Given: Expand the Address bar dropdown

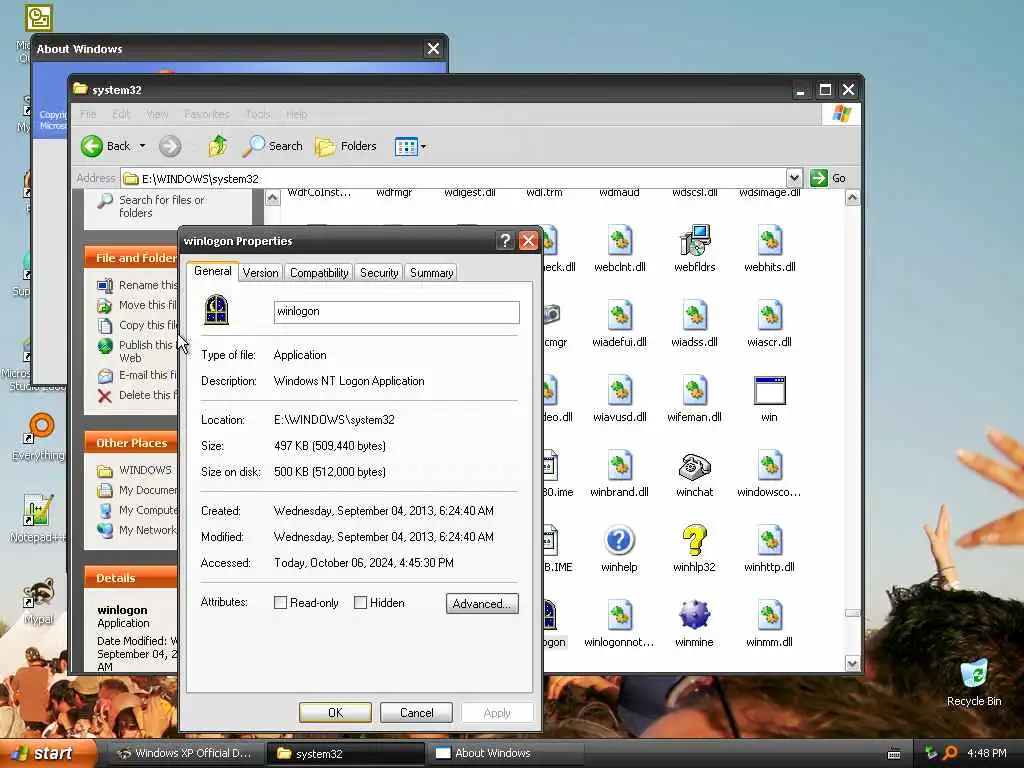Looking at the screenshot, I should click(x=793, y=178).
